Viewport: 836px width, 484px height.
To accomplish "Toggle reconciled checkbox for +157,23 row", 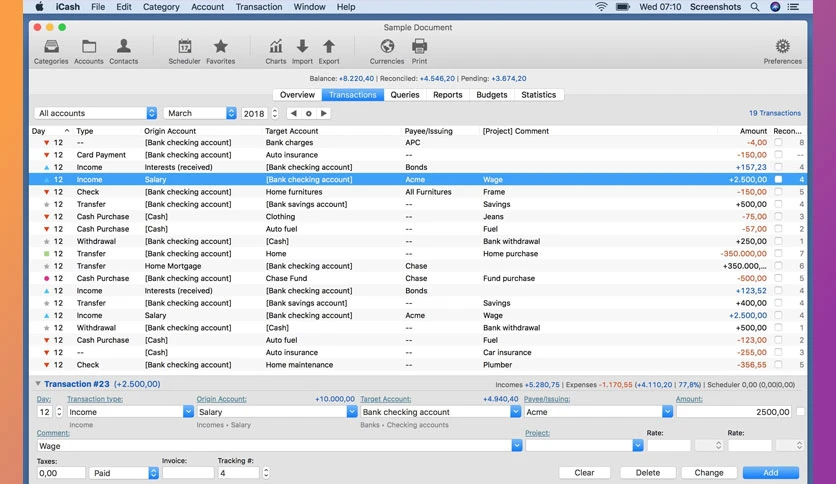I will (x=778, y=167).
